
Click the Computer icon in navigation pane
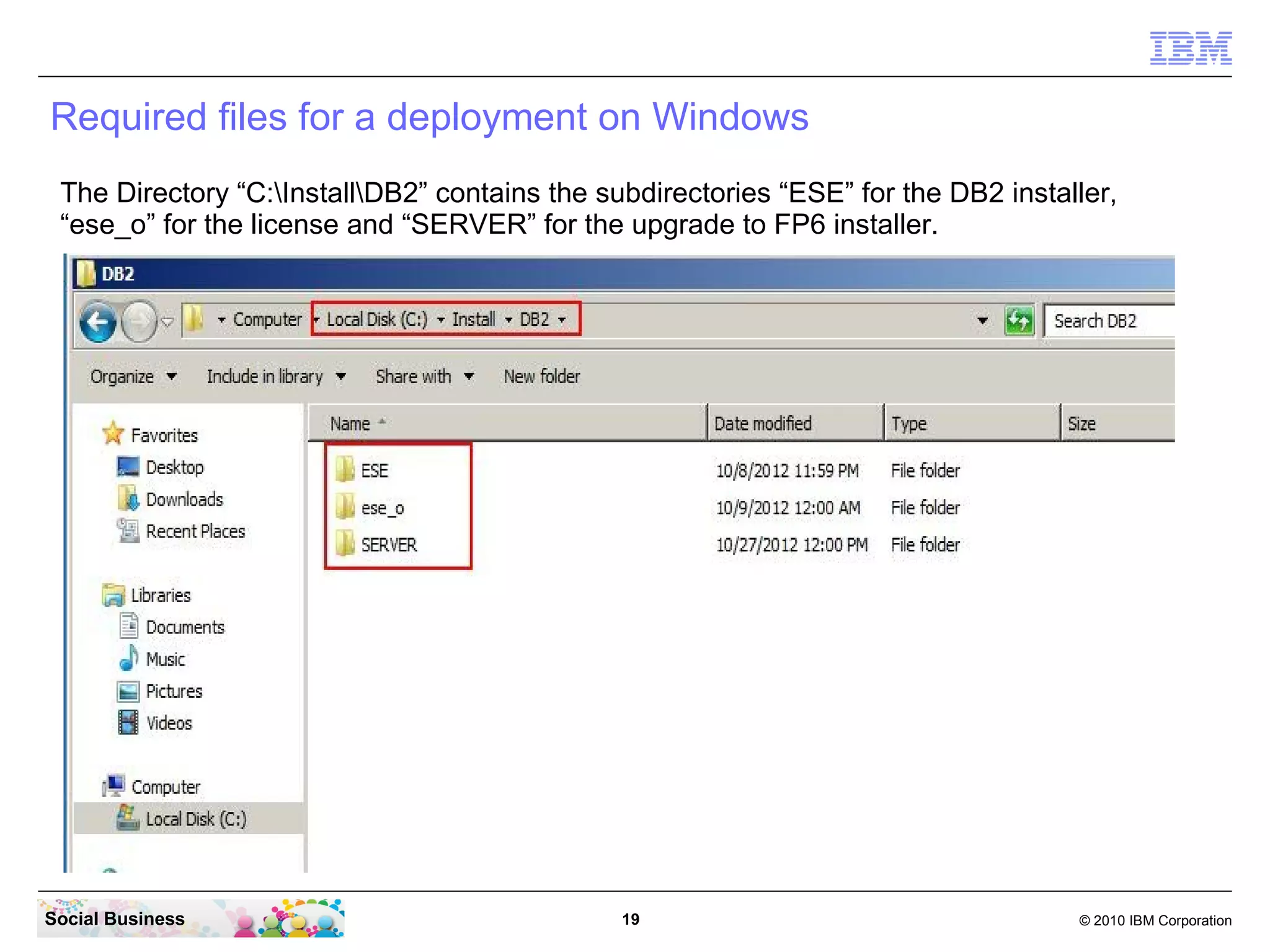click(x=113, y=786)
